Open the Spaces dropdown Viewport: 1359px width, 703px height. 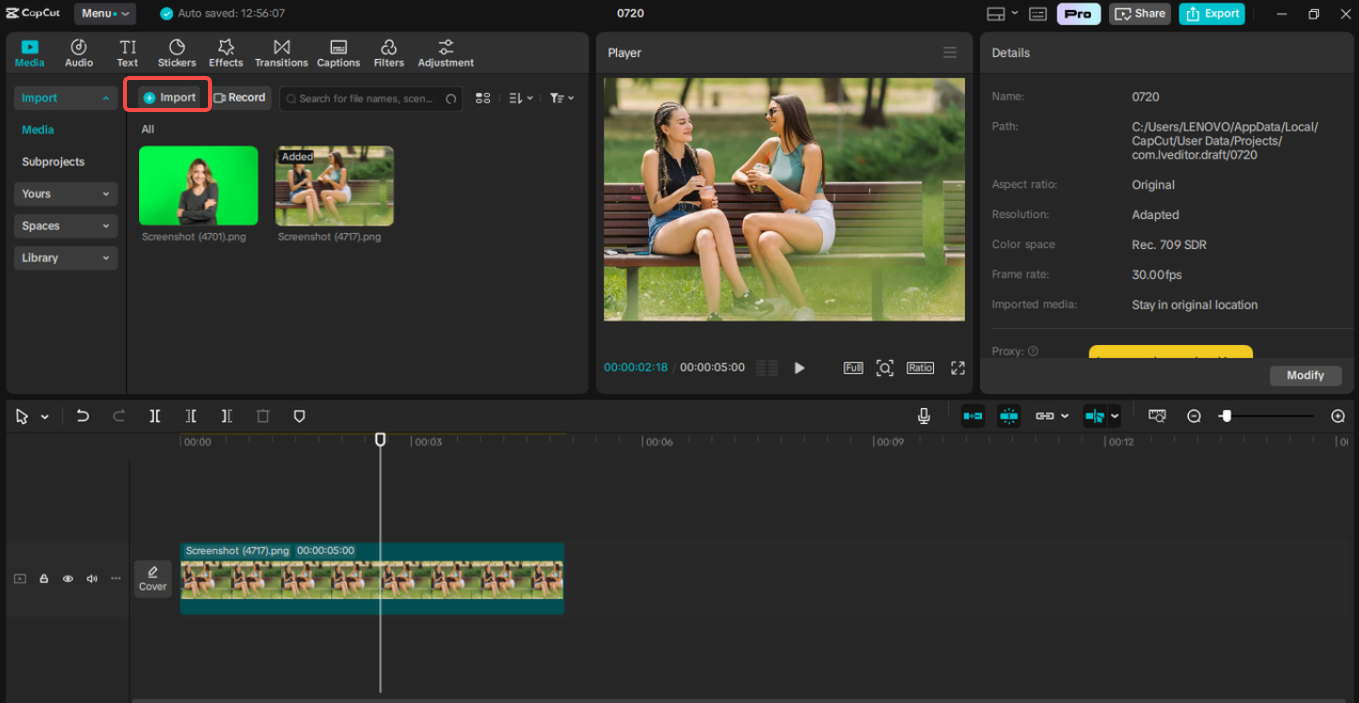[x=65, y=225]
